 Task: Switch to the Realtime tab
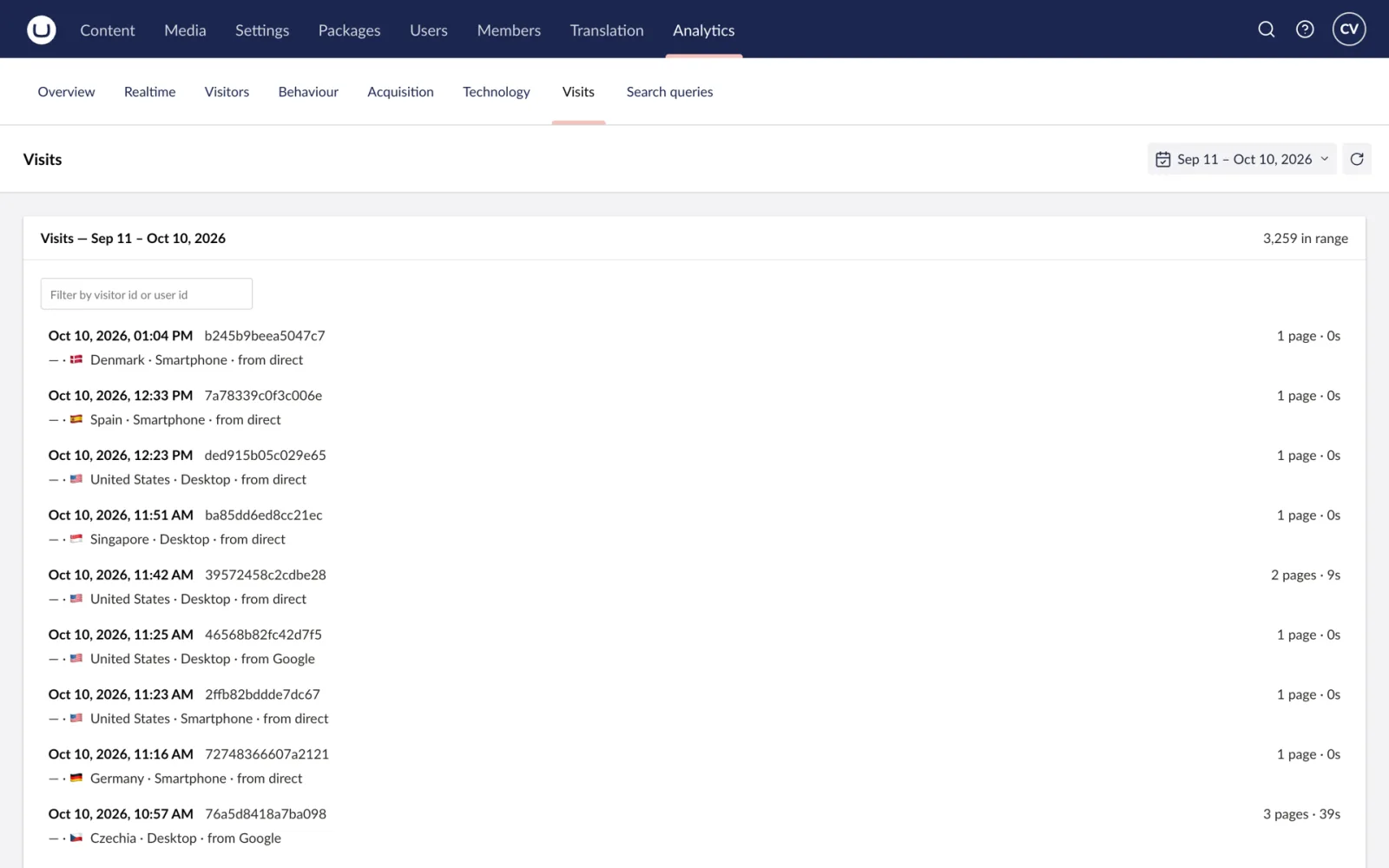click(149, 92)
